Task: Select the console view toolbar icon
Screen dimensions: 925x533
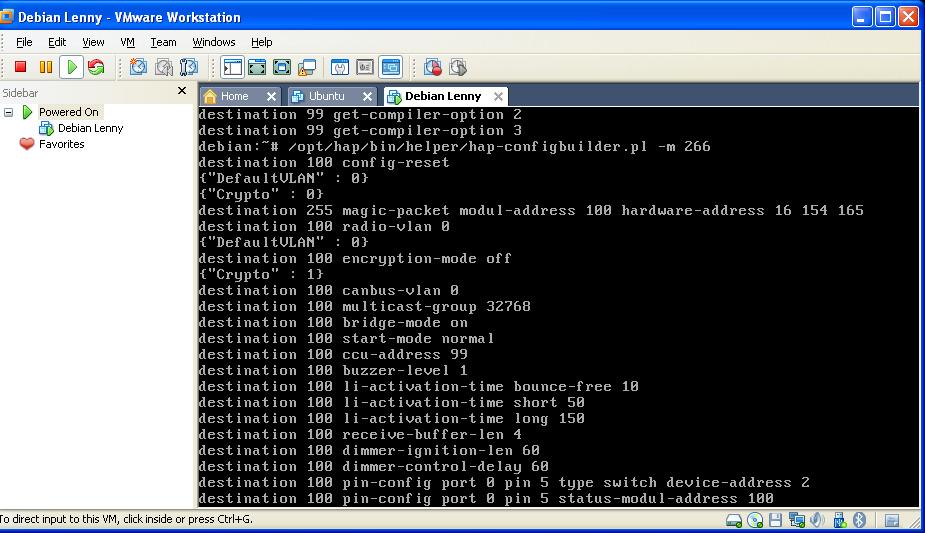Action: click(391, 67)
